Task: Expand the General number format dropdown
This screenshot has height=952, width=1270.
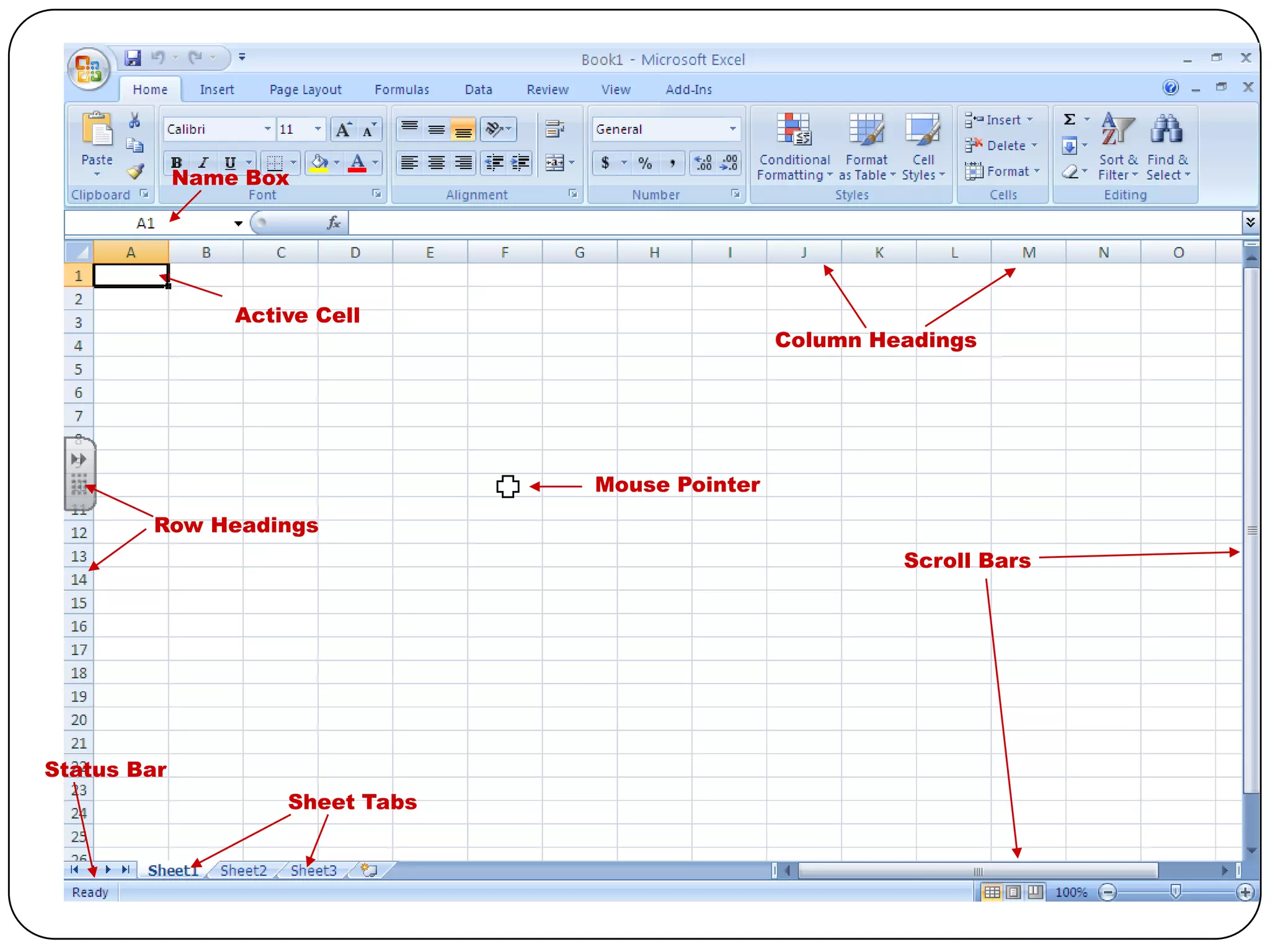Action: (732, 129)
